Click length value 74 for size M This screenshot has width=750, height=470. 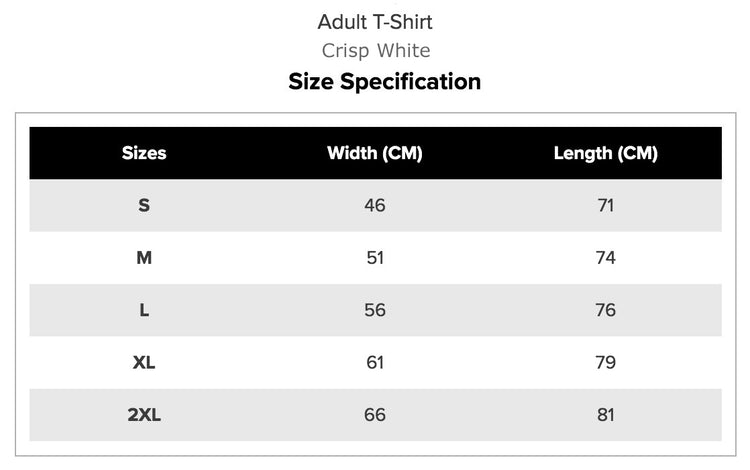(x=606, y=258)
